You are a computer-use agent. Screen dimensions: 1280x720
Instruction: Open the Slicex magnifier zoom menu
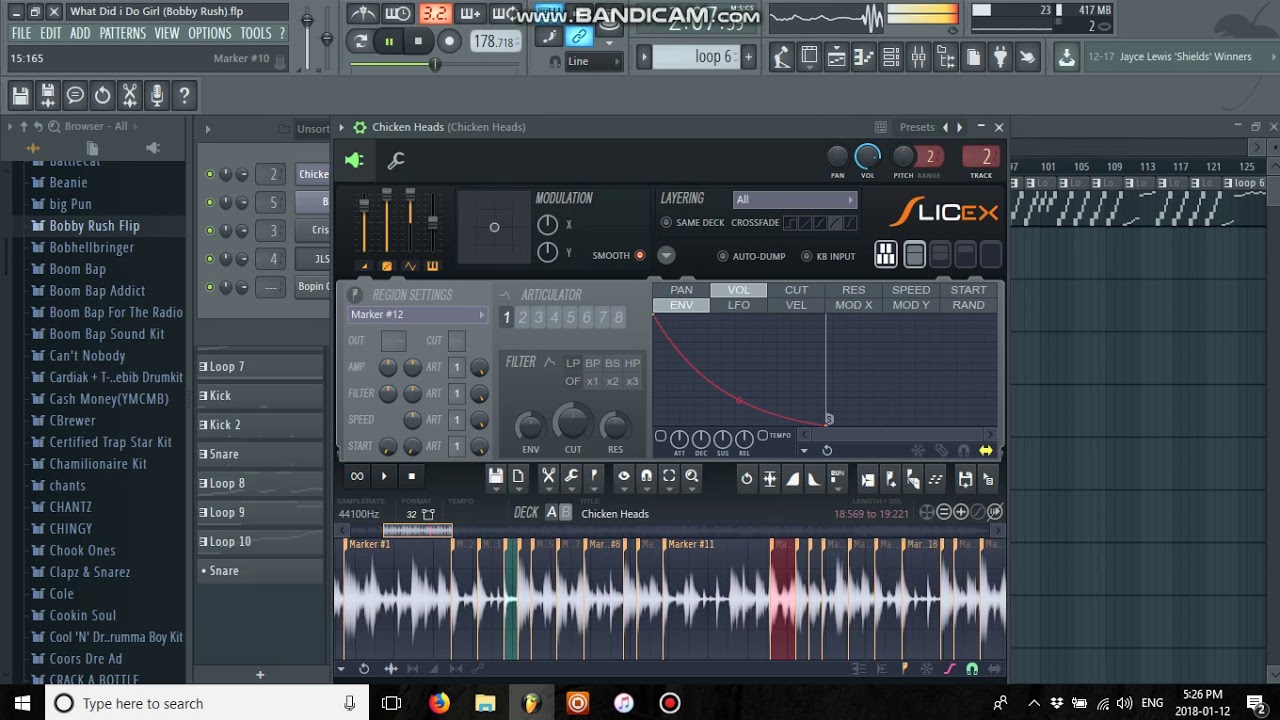(691, 477)
